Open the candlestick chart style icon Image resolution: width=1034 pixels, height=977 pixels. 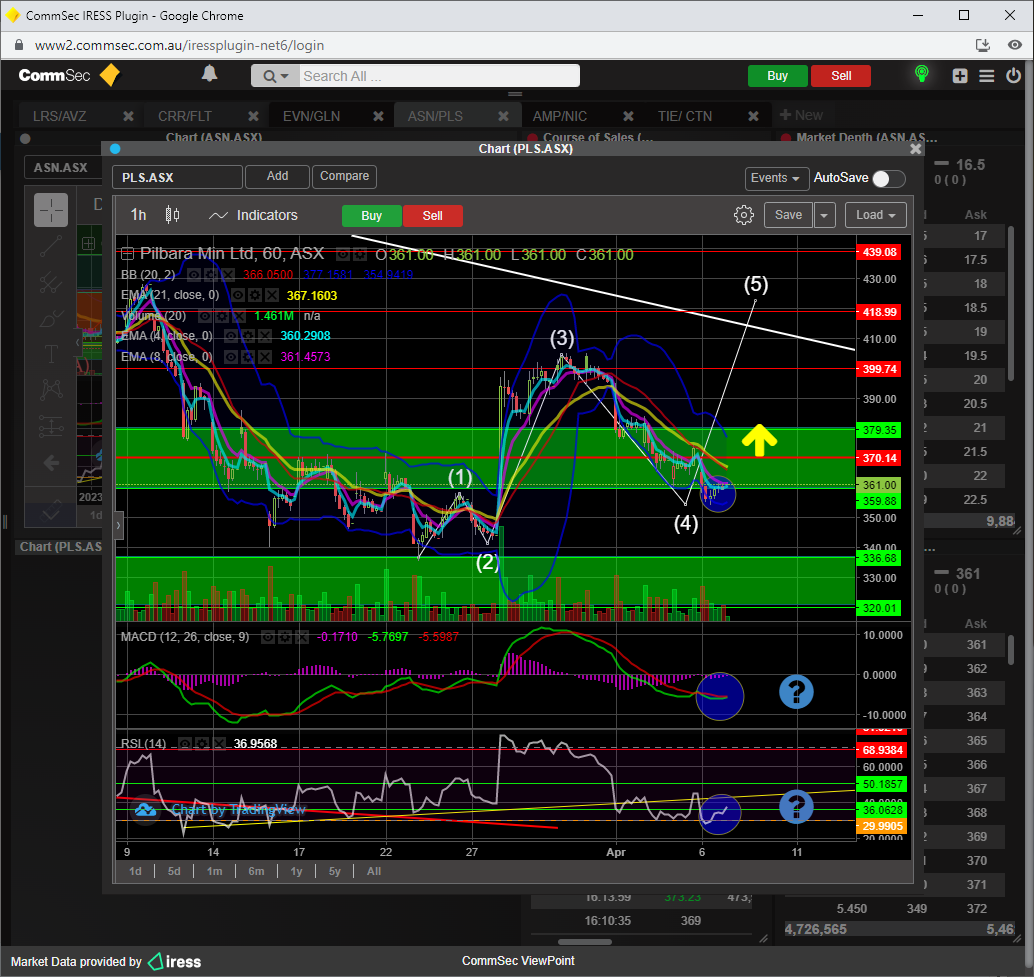(x=172, y=215)
